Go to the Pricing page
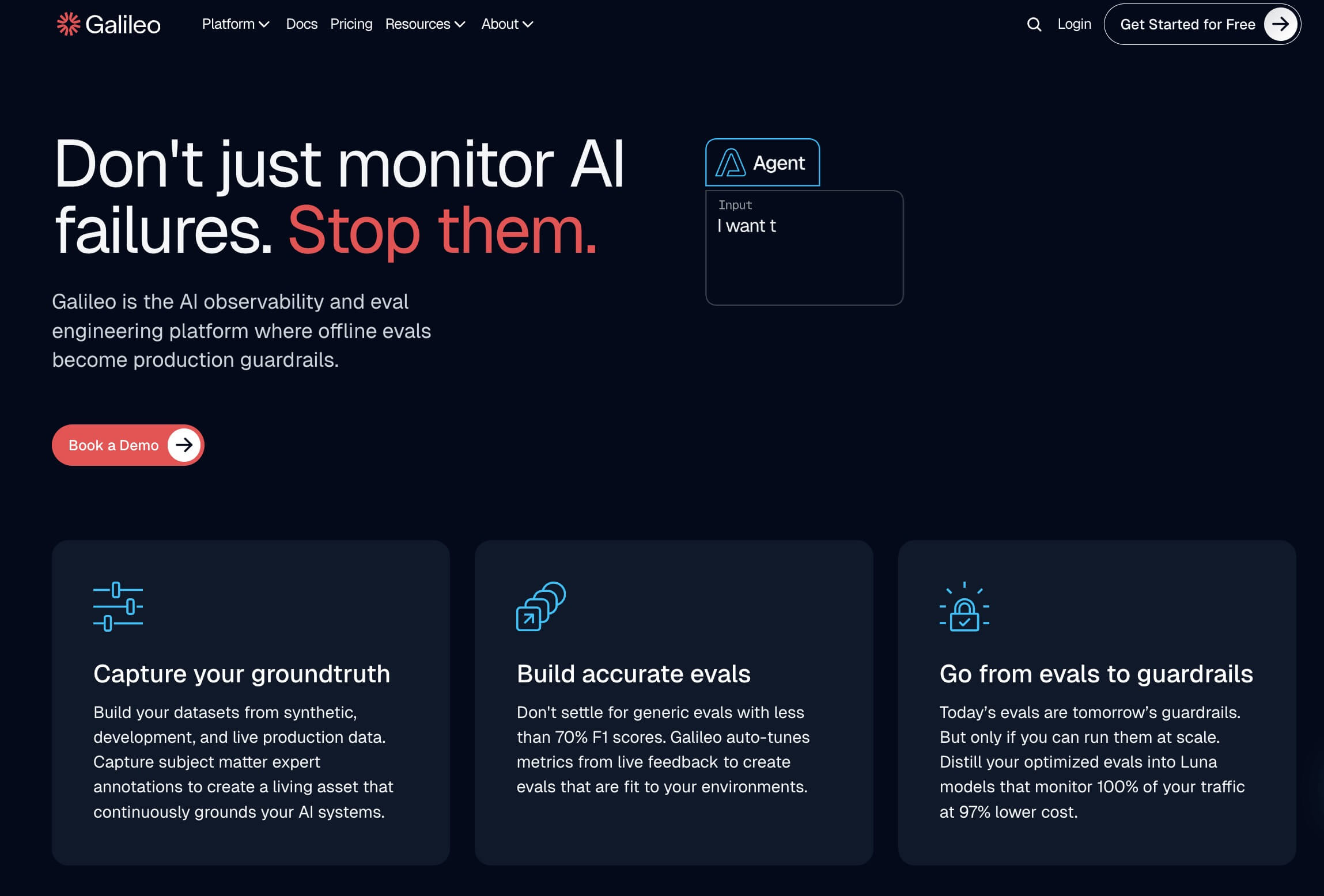The width and height of the screenshot is (1324, 896). point(351,24)
